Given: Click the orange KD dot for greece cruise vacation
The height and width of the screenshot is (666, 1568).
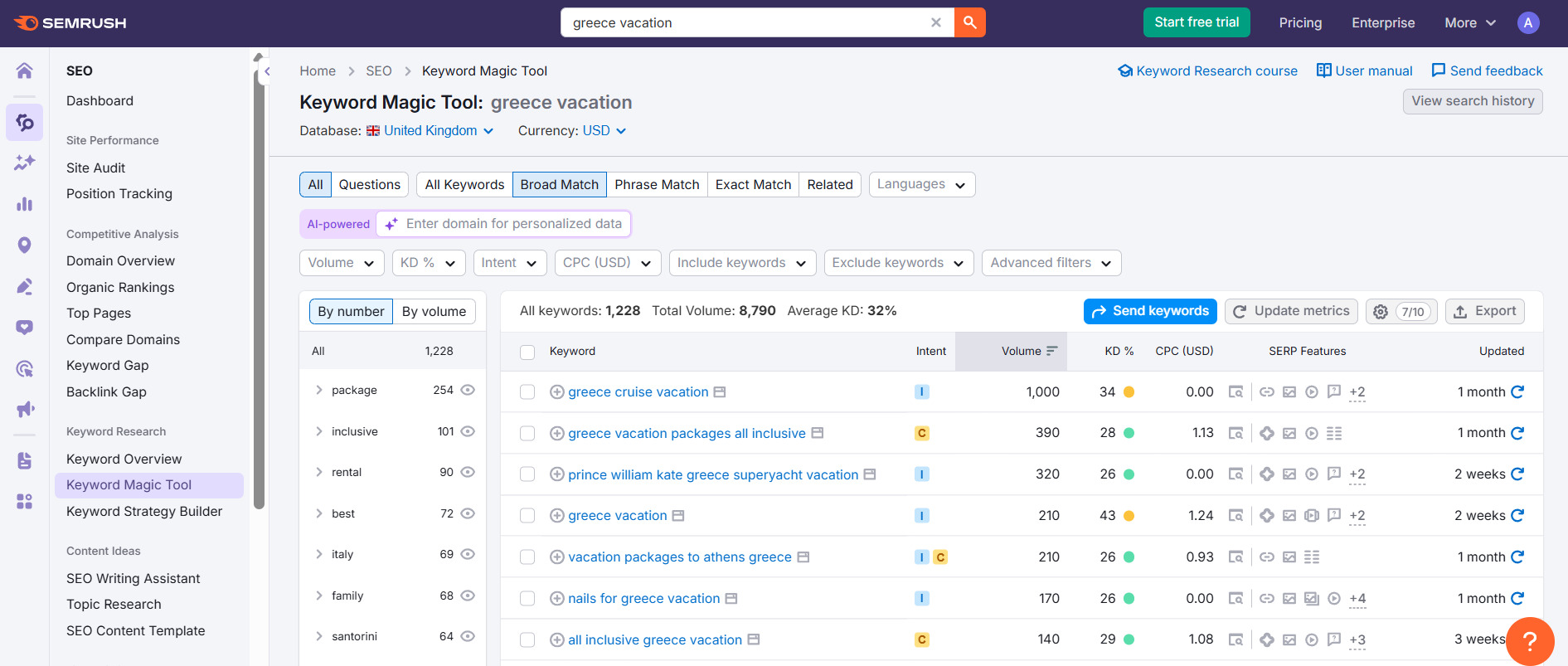Looking at the screenshot, I should (x=1129, y=392).
